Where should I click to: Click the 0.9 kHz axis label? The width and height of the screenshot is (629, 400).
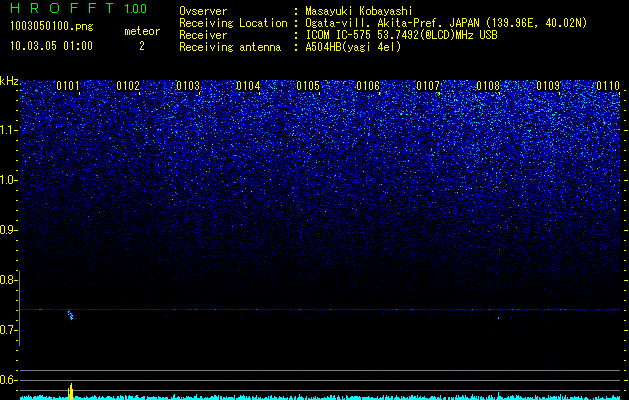pyautogui.click(x=8, y=230)
